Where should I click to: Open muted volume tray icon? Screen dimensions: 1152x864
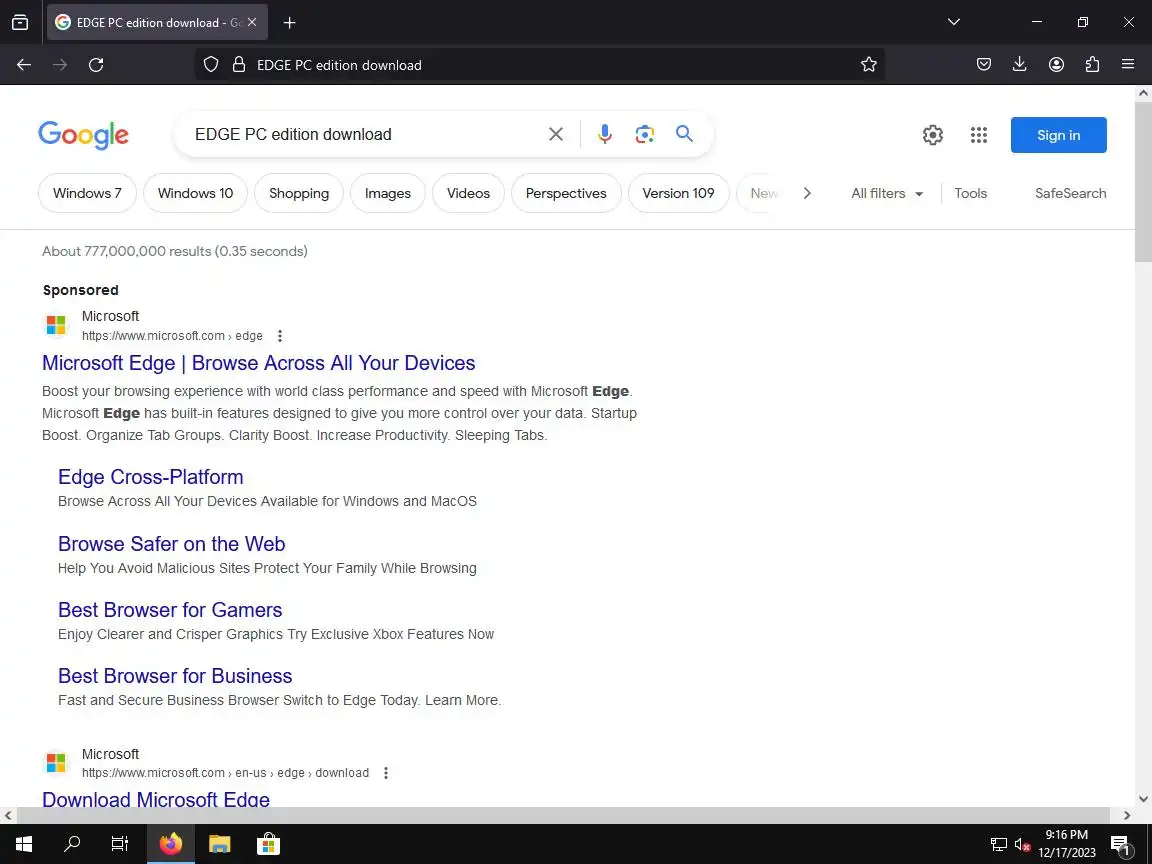[x=1022, y=845]
